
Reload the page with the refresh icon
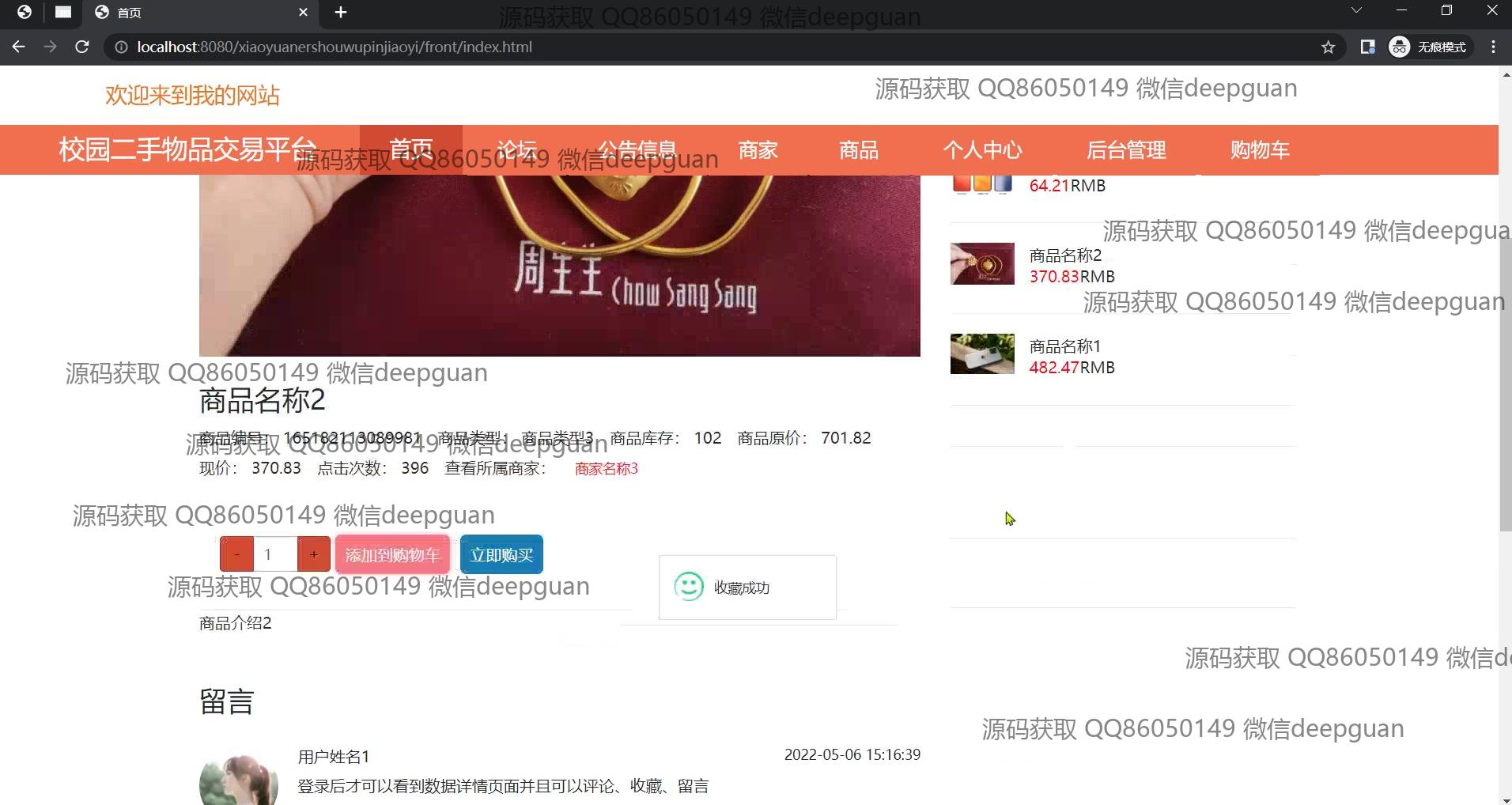81,47
